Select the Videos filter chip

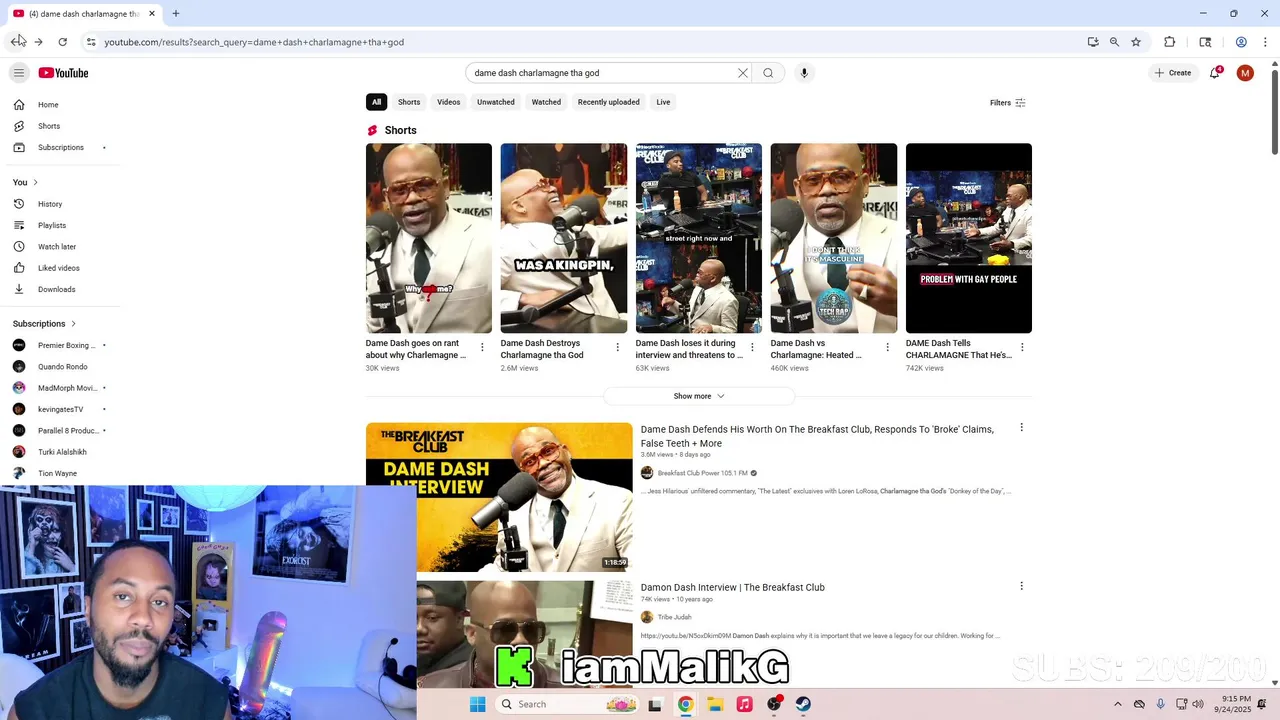(449, 102)
